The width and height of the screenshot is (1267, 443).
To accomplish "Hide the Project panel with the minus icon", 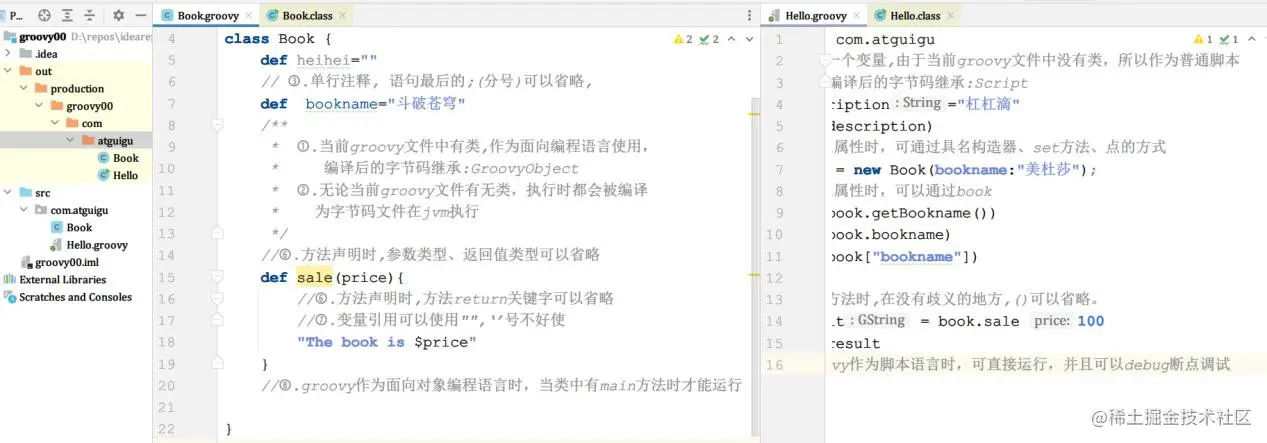I will pyautogui.click(x=142, y=15).
